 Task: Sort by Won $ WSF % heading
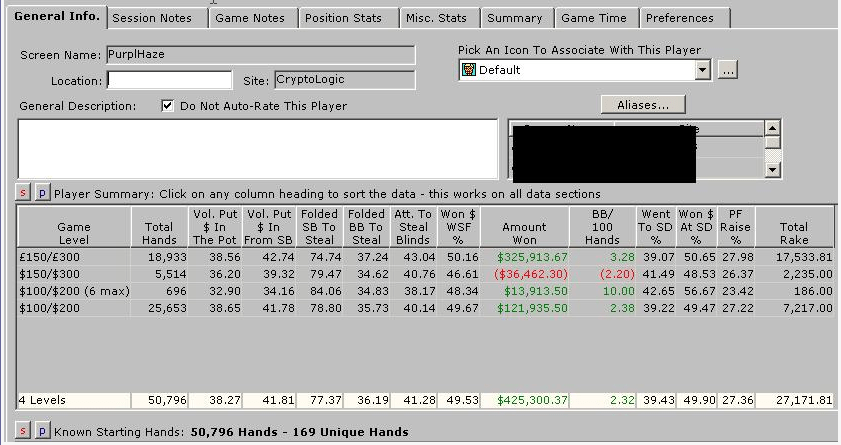[459, 227]
